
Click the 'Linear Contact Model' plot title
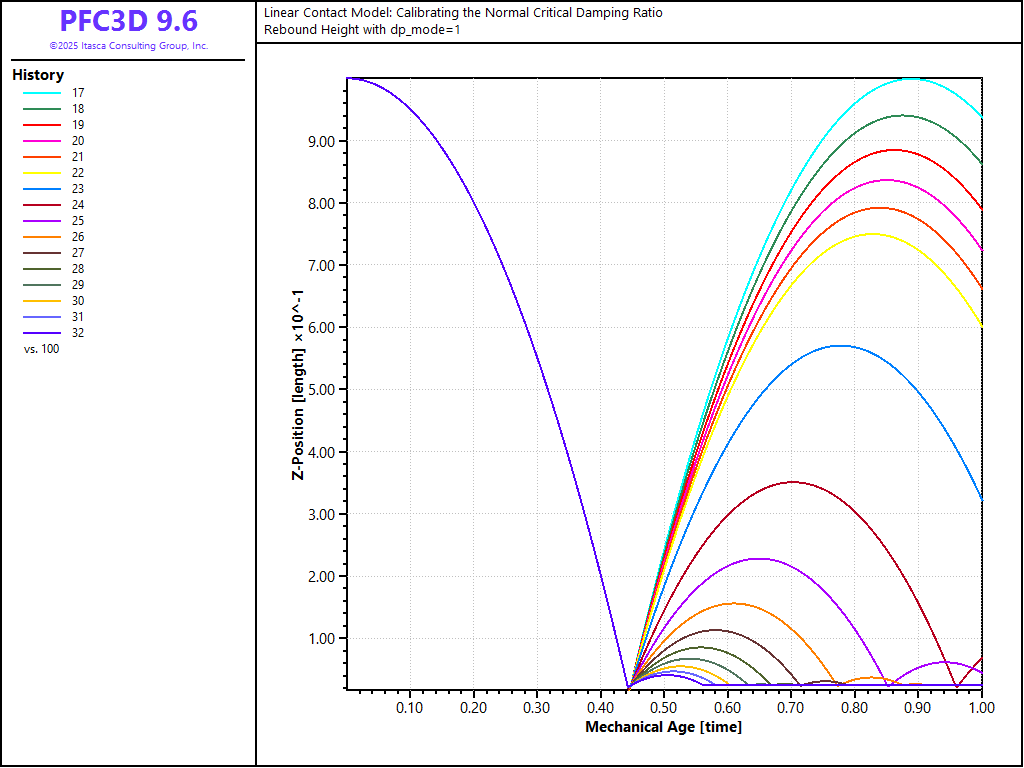tap(463, 13)
